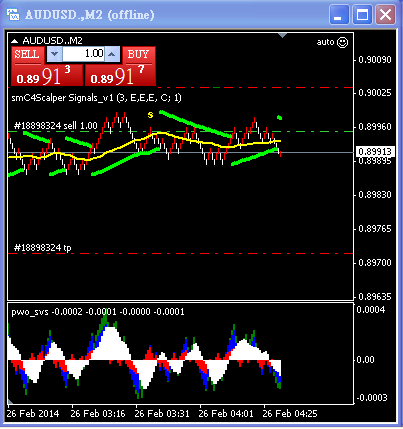Viewport: 403px width, 429px height.
Task: Click the 26 Feb 2014 time axis label
Action: coord(33,414)
